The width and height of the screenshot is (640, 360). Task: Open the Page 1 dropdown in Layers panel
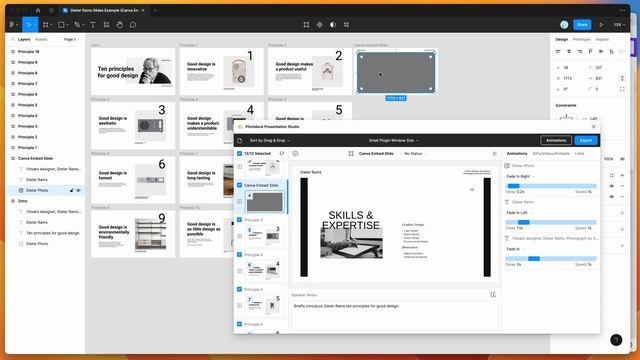click(71, 40)
